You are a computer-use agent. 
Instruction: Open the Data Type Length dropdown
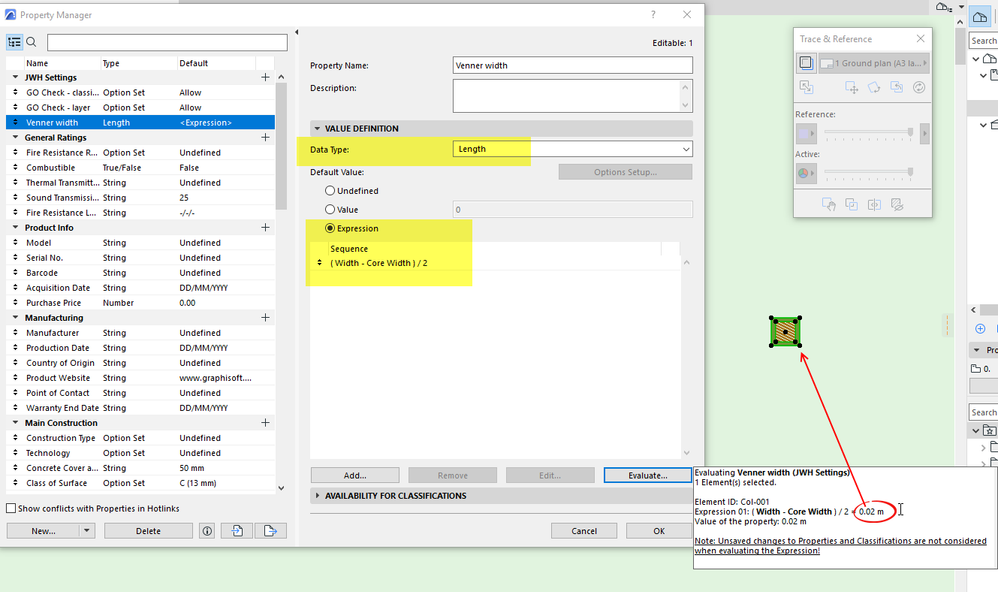click(572, 149)
